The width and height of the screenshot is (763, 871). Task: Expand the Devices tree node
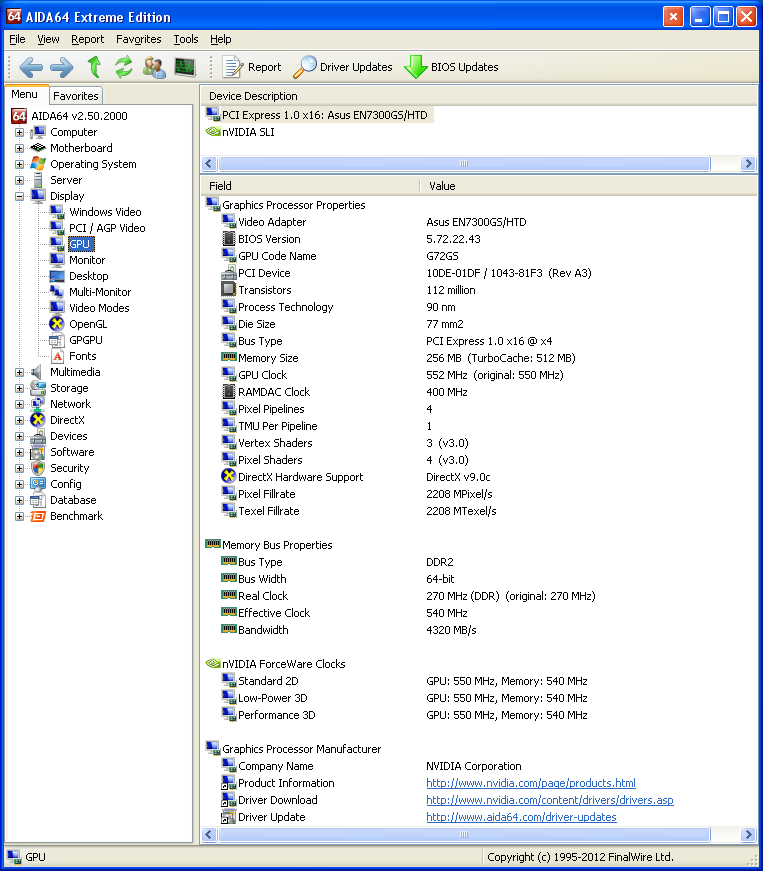point(19,437)
